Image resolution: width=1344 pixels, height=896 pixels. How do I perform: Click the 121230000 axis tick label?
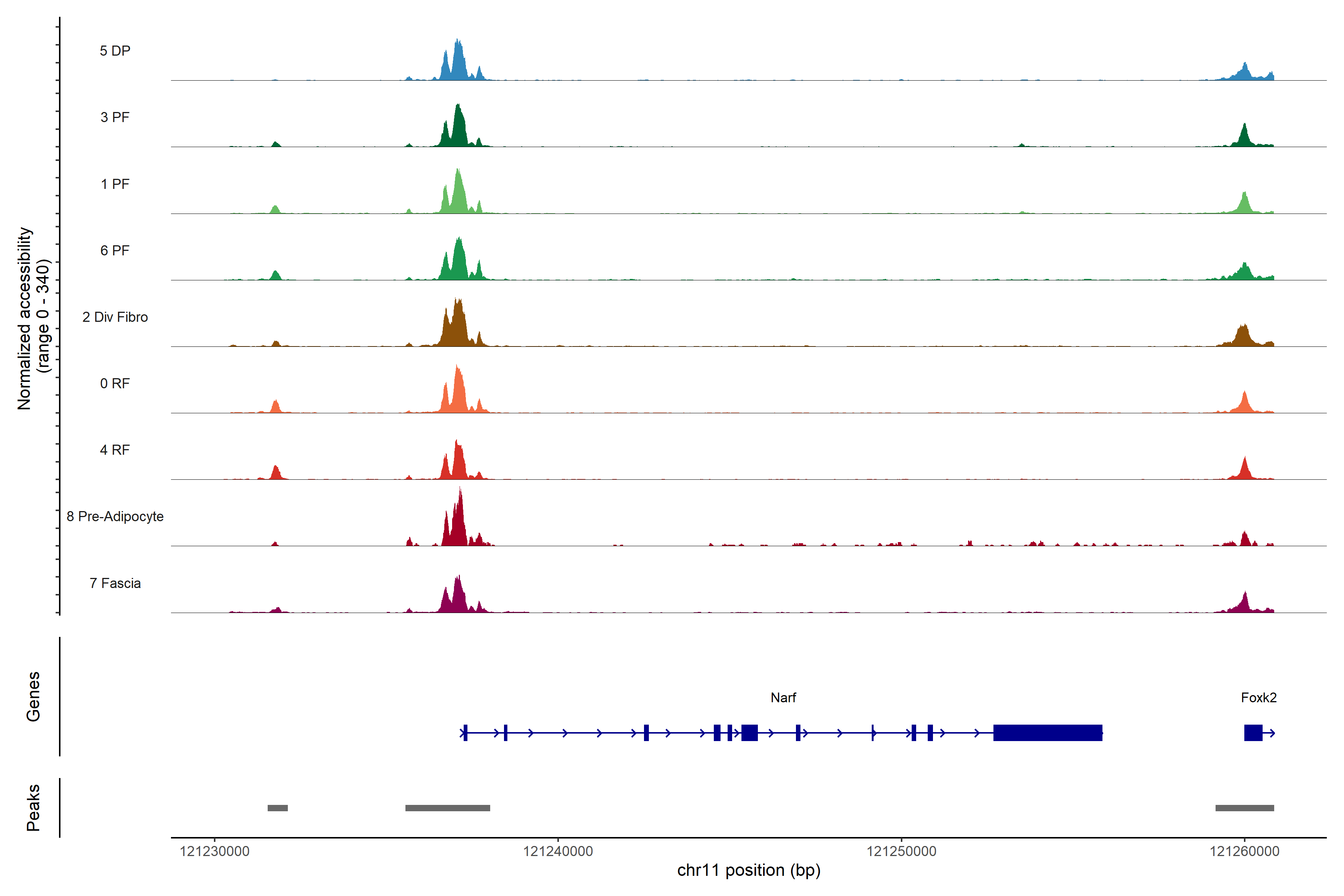coord(214,851)
